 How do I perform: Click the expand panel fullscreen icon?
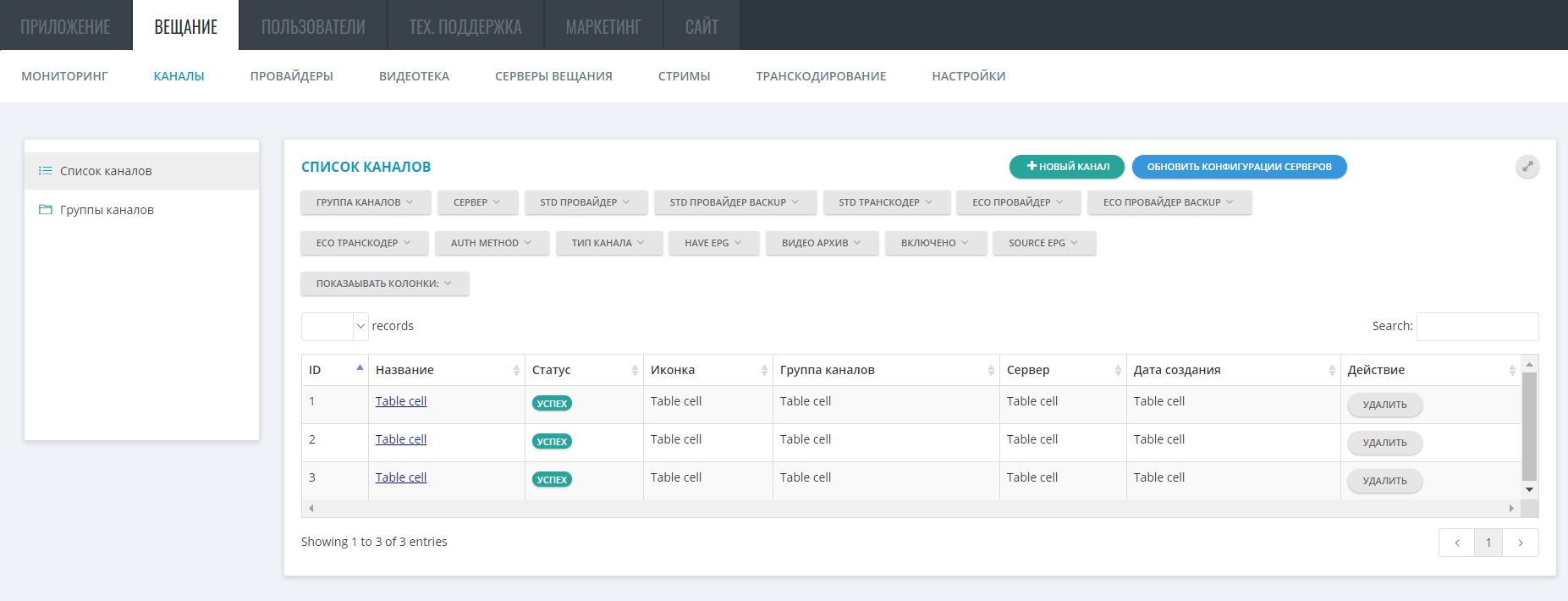pyautogui.click(x=1527, y=167)
